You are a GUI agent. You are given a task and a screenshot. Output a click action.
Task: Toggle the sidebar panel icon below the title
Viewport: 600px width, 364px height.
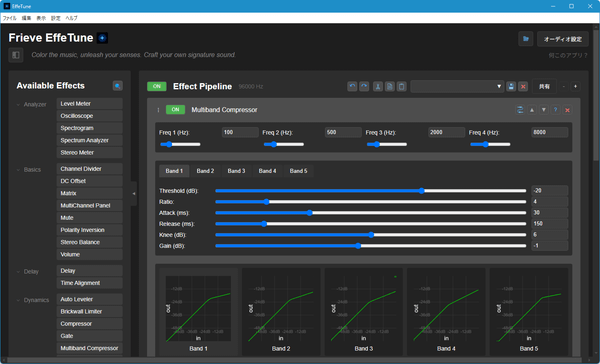pyautogui.click(x=16, y=55)
